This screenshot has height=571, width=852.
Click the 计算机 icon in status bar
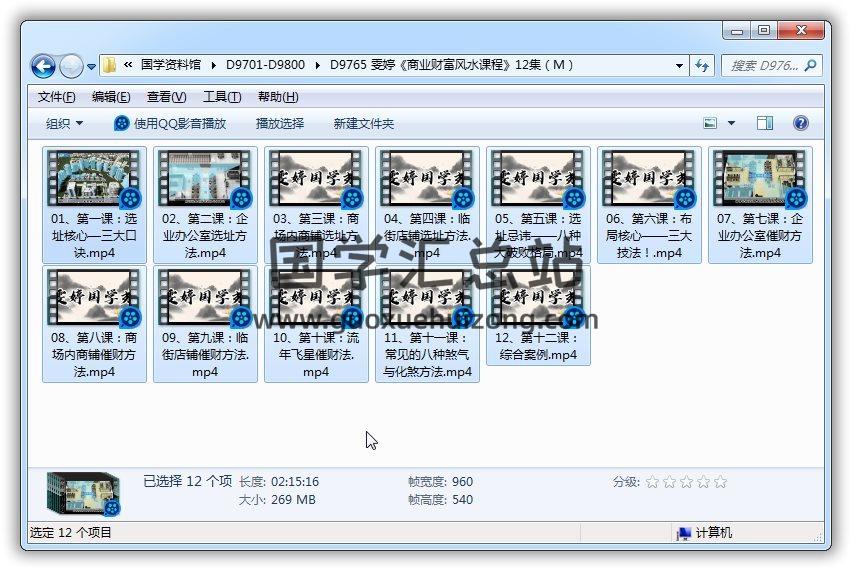684,533
